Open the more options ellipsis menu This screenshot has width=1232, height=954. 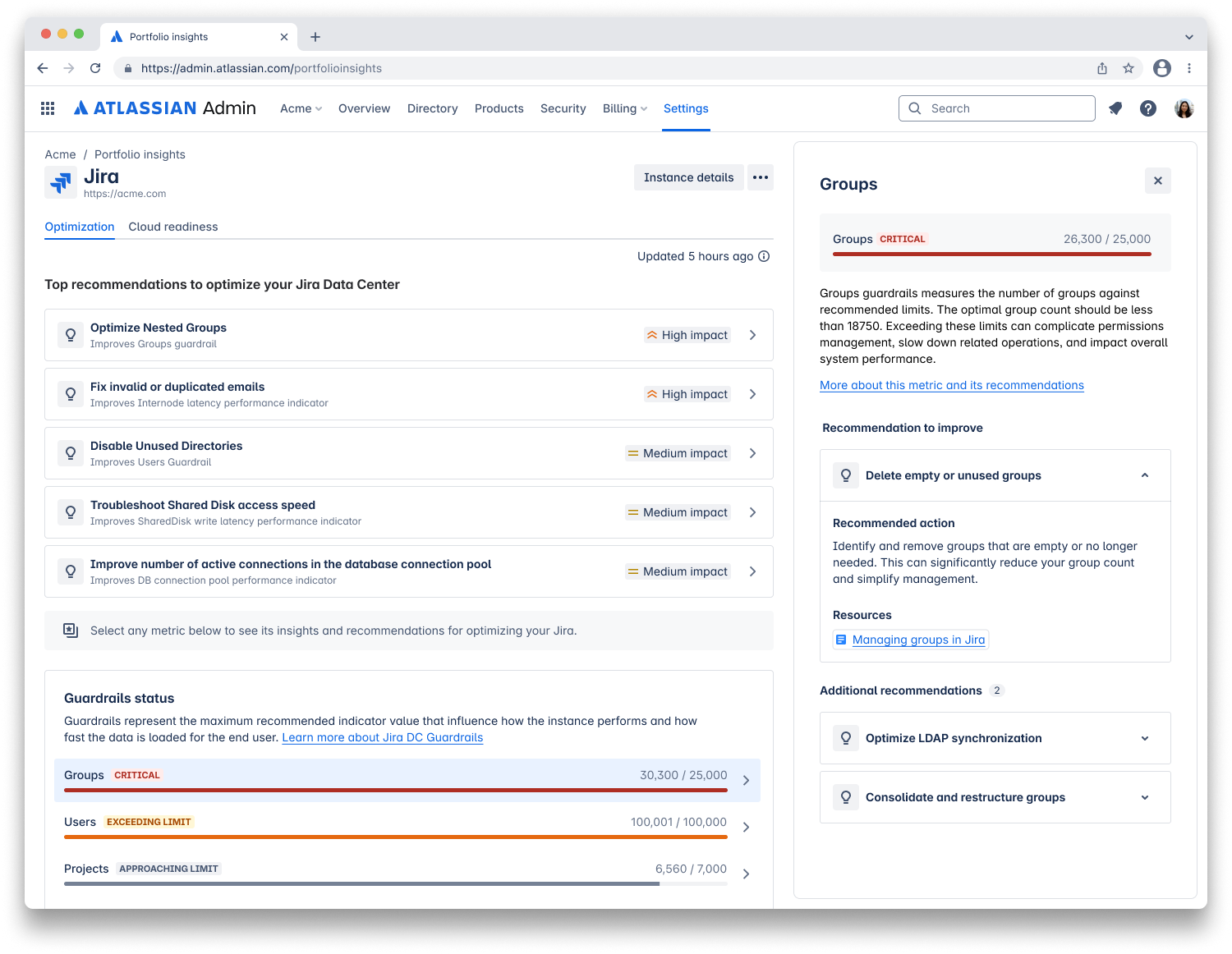click(760, 177)
